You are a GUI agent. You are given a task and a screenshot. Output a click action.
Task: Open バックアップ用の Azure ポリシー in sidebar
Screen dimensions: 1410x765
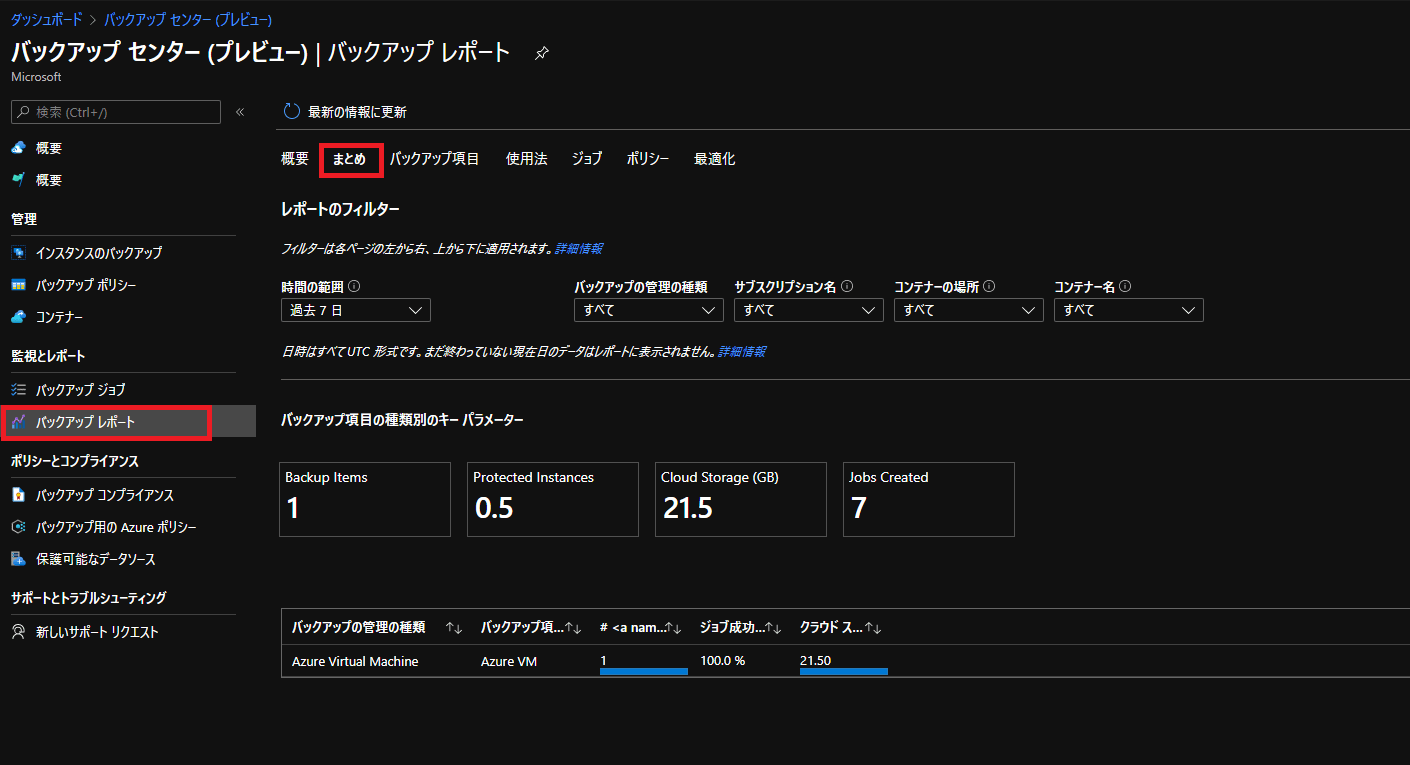118,527
